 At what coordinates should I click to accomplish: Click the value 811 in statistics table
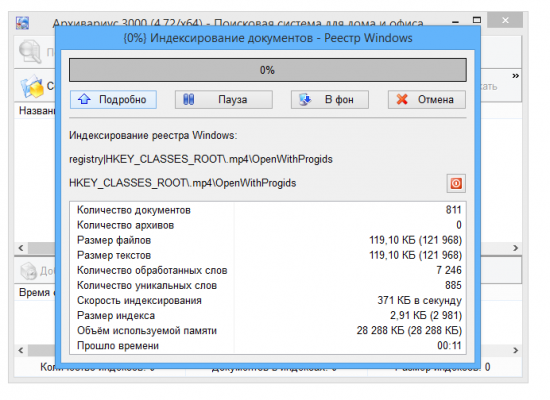click(453, 210)
